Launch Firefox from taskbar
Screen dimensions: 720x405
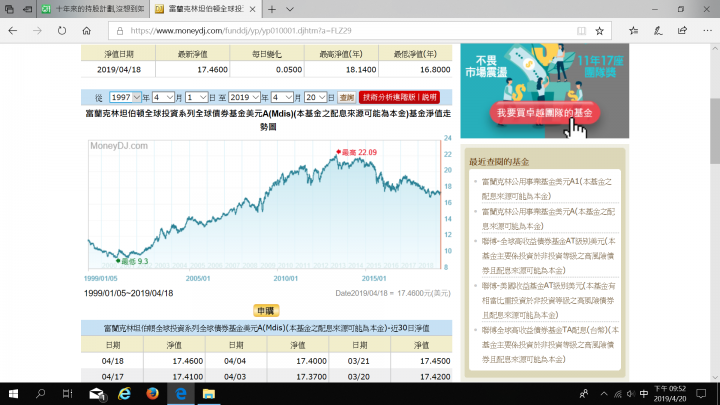pos(152,394)
